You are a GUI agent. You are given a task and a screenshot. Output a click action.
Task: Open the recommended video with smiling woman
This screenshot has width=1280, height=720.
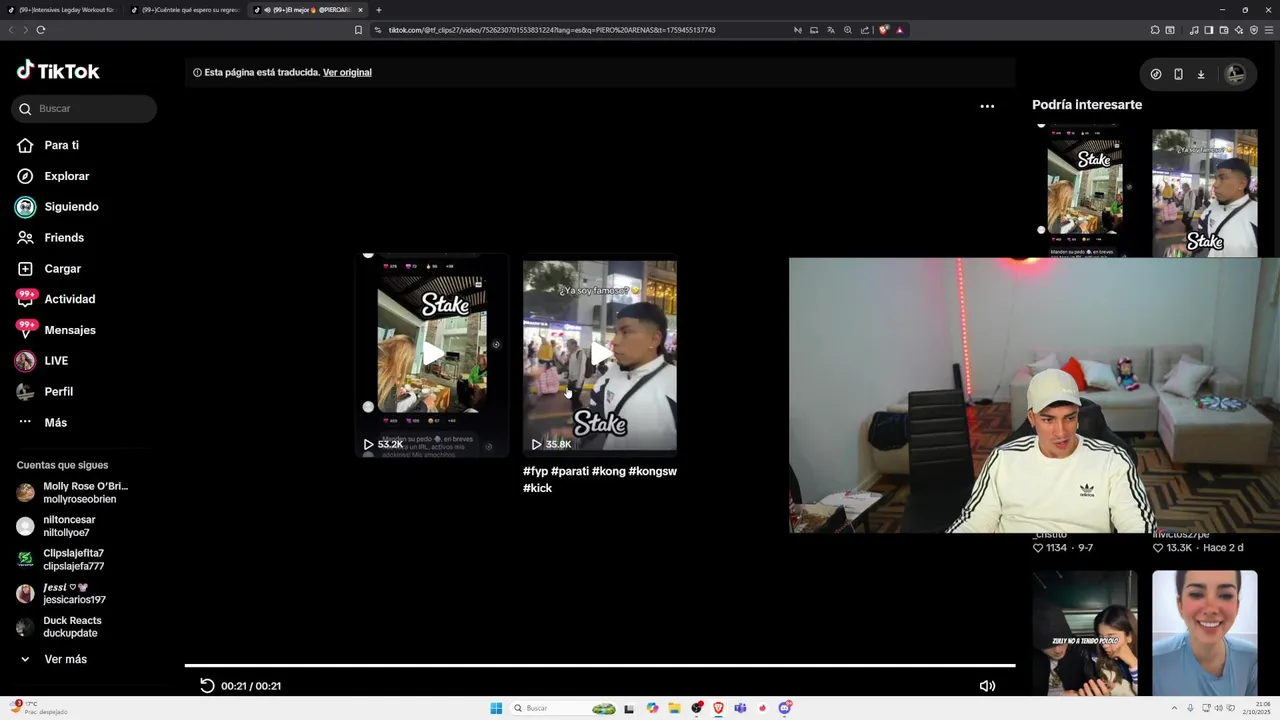pos(1205,632)
